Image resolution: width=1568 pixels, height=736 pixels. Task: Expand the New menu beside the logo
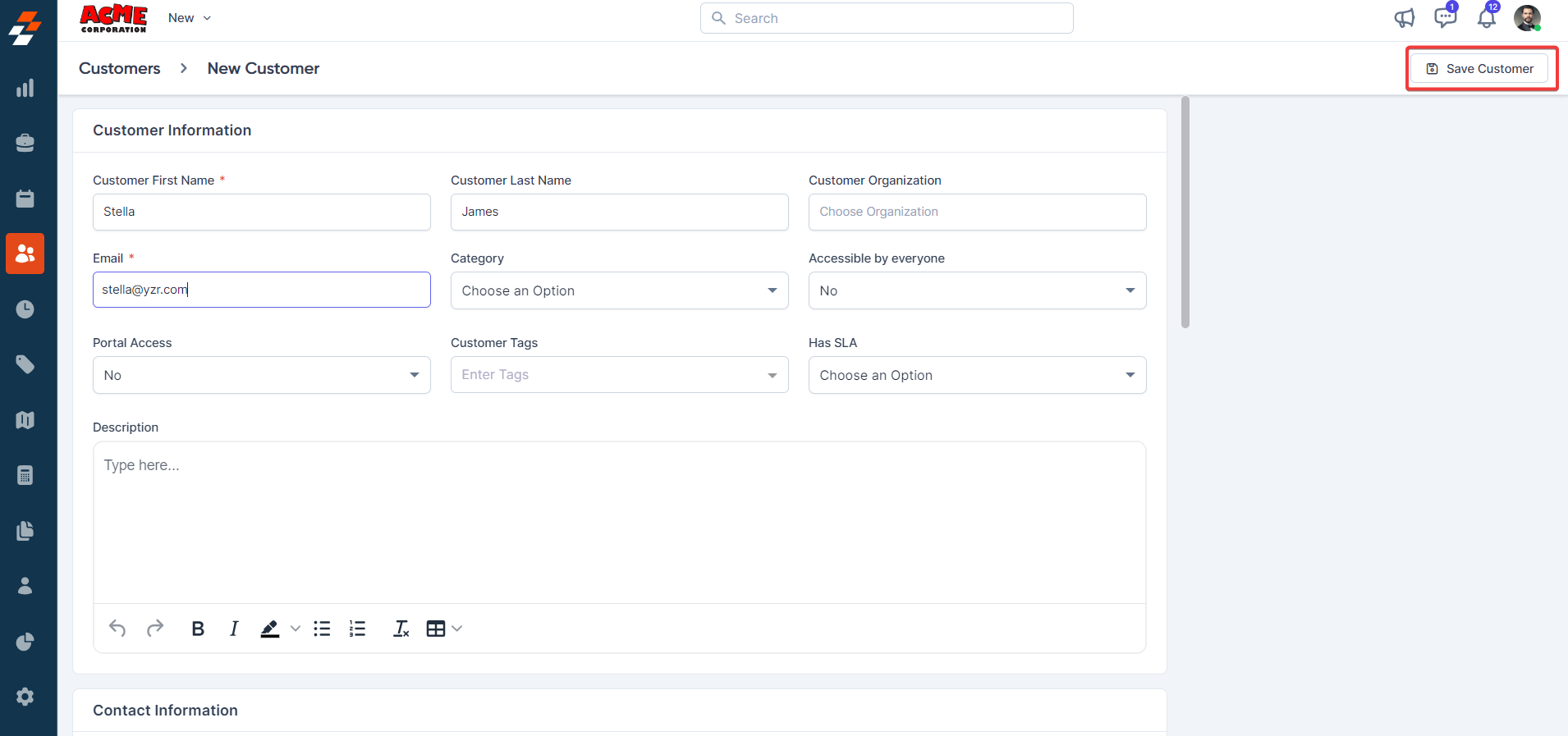click(190, 18)
